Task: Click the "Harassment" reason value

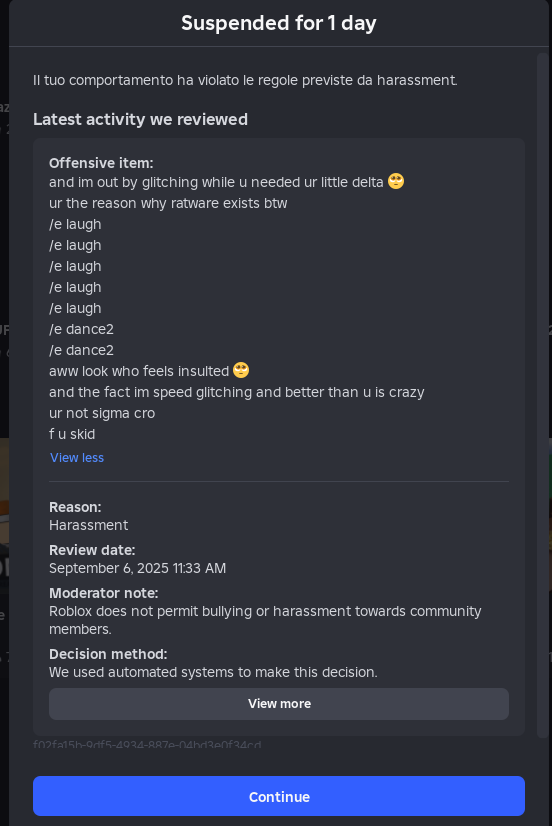Action: (88, 525)
